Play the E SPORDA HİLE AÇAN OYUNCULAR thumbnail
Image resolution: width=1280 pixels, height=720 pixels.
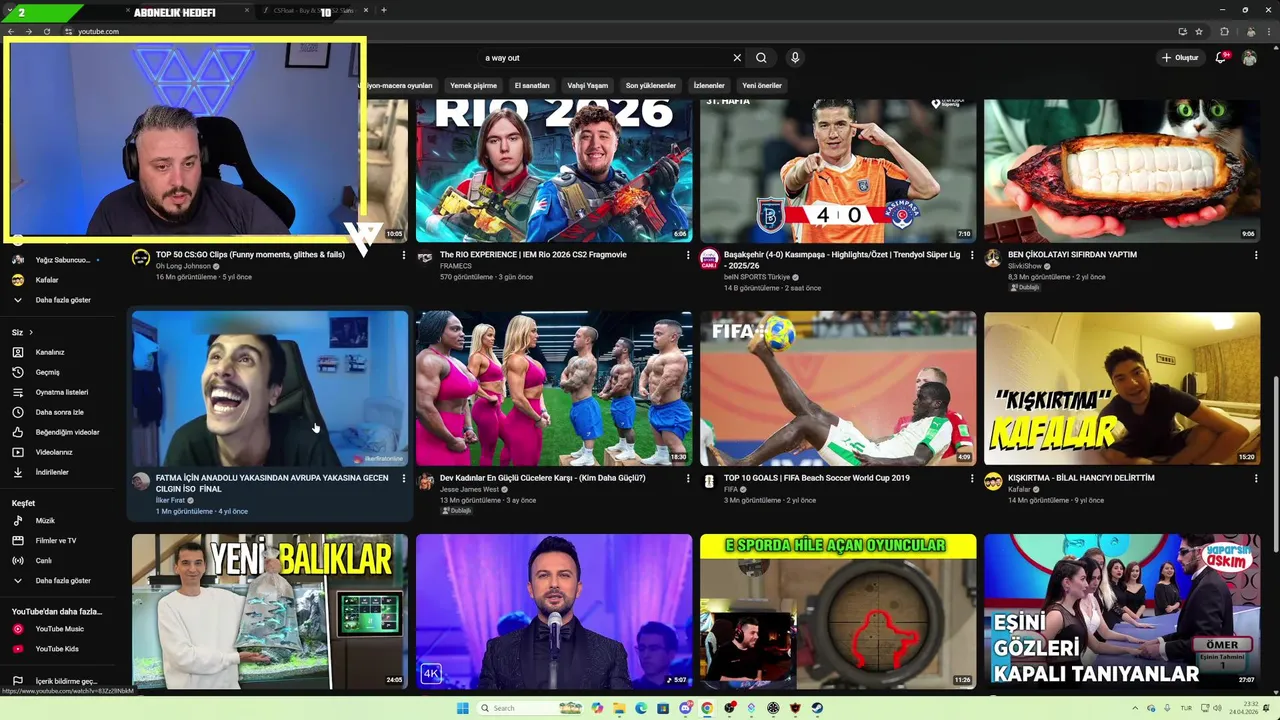pos(838,611)
